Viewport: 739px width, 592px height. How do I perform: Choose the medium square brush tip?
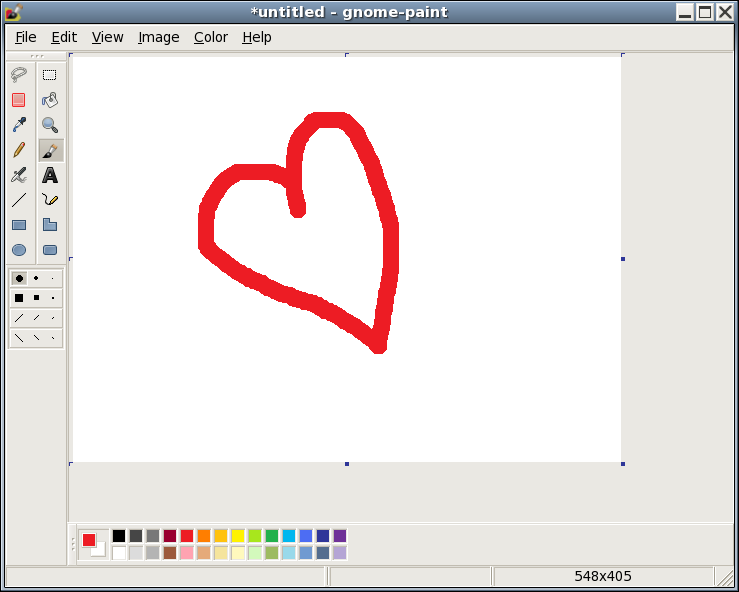tap(36, 298)
